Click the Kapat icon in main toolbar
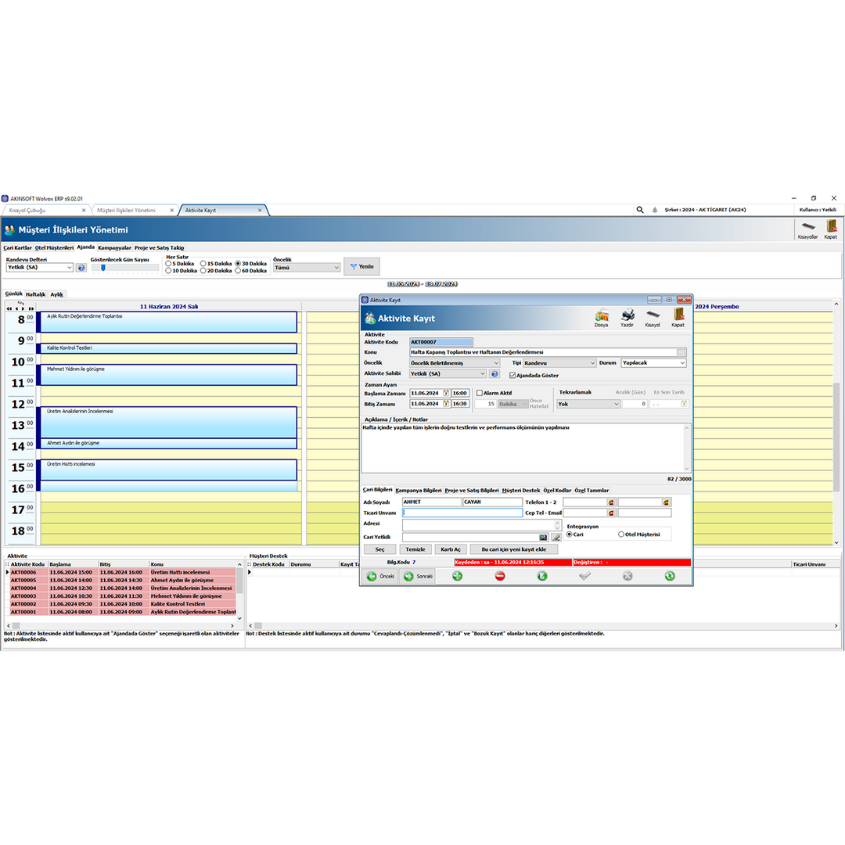 coord(830,230)
